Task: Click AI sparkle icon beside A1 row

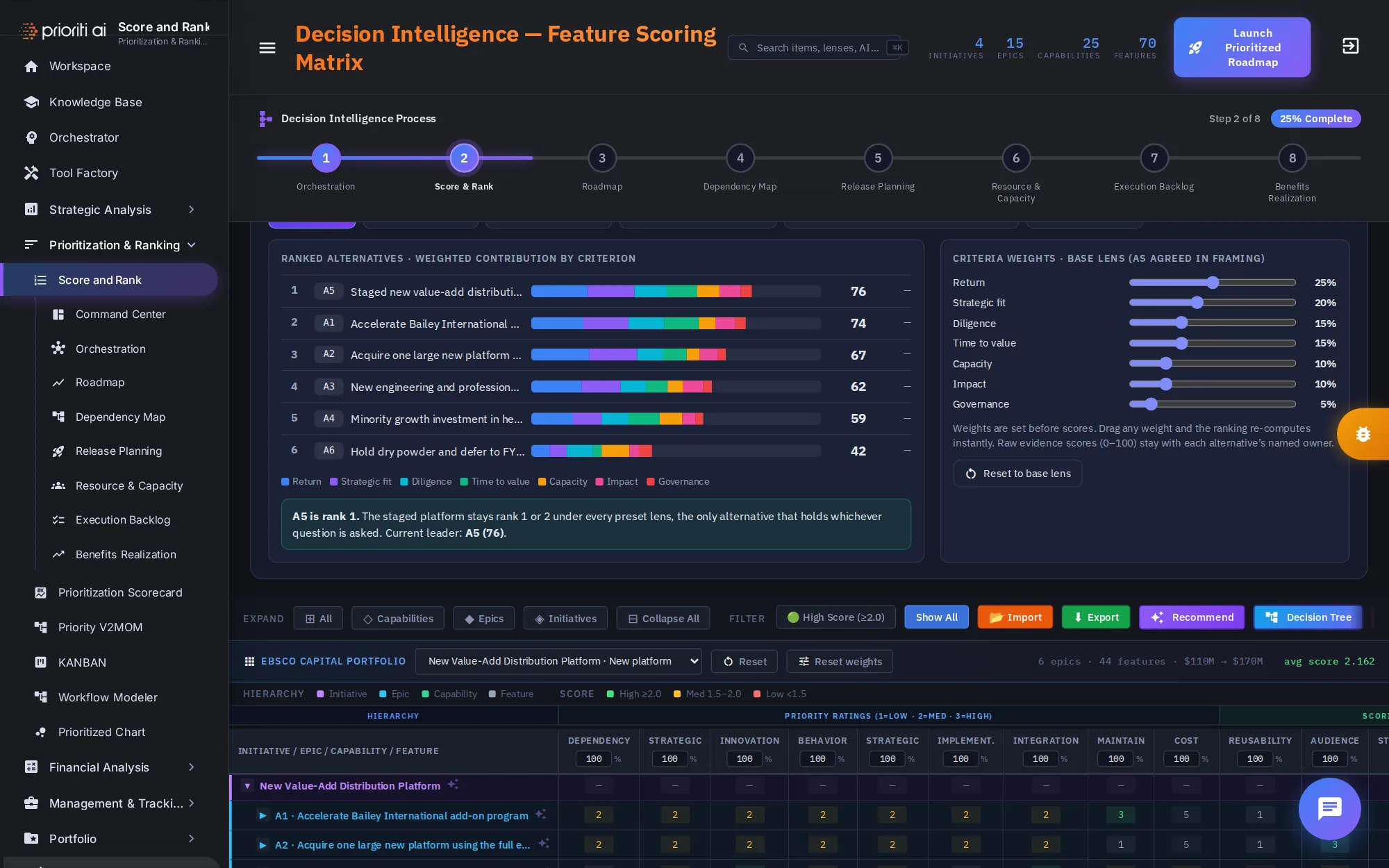Action: pyautogui.click(x=540, y=814)
